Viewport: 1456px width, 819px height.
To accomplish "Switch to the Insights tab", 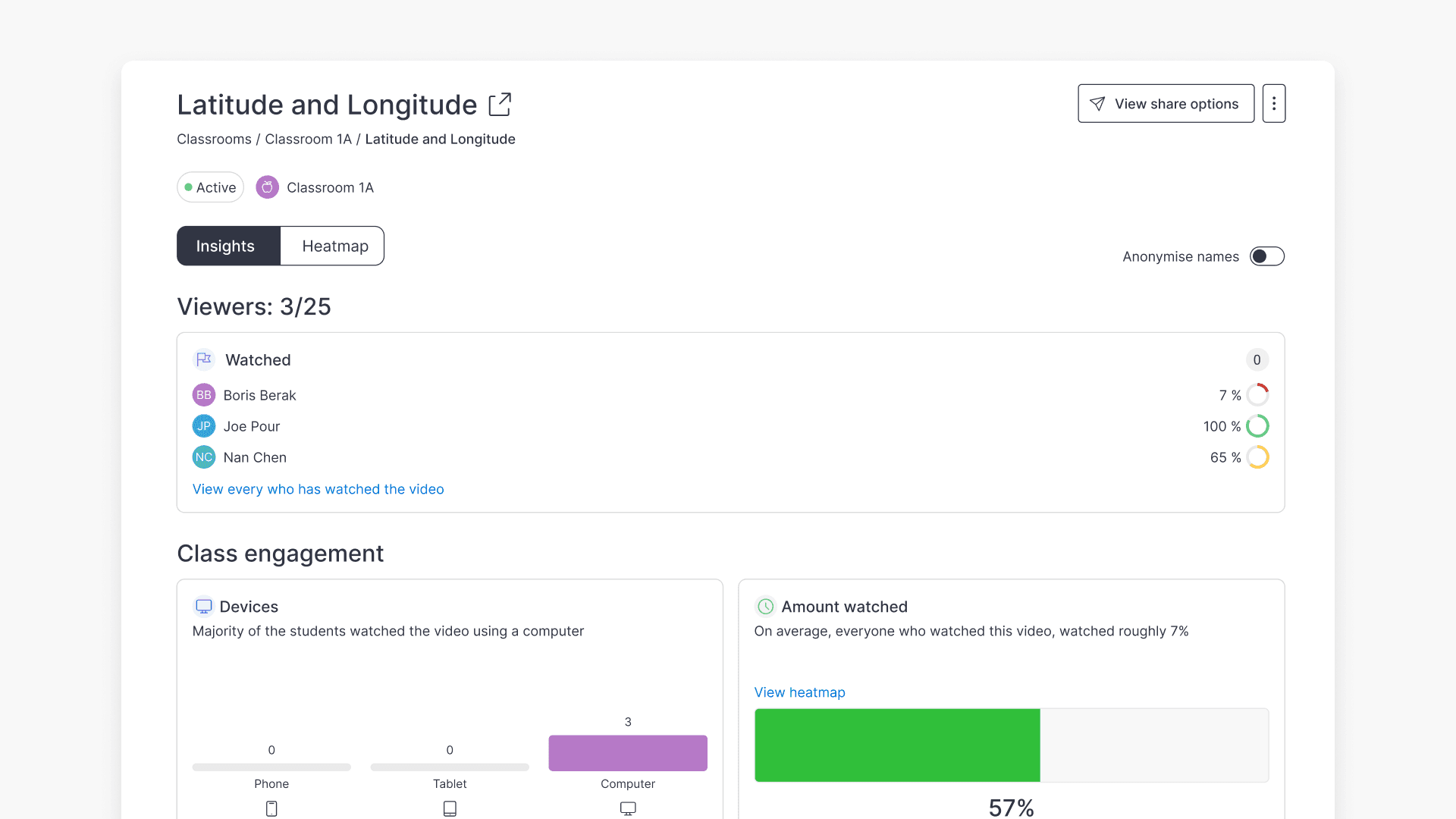I will (228, 246).
